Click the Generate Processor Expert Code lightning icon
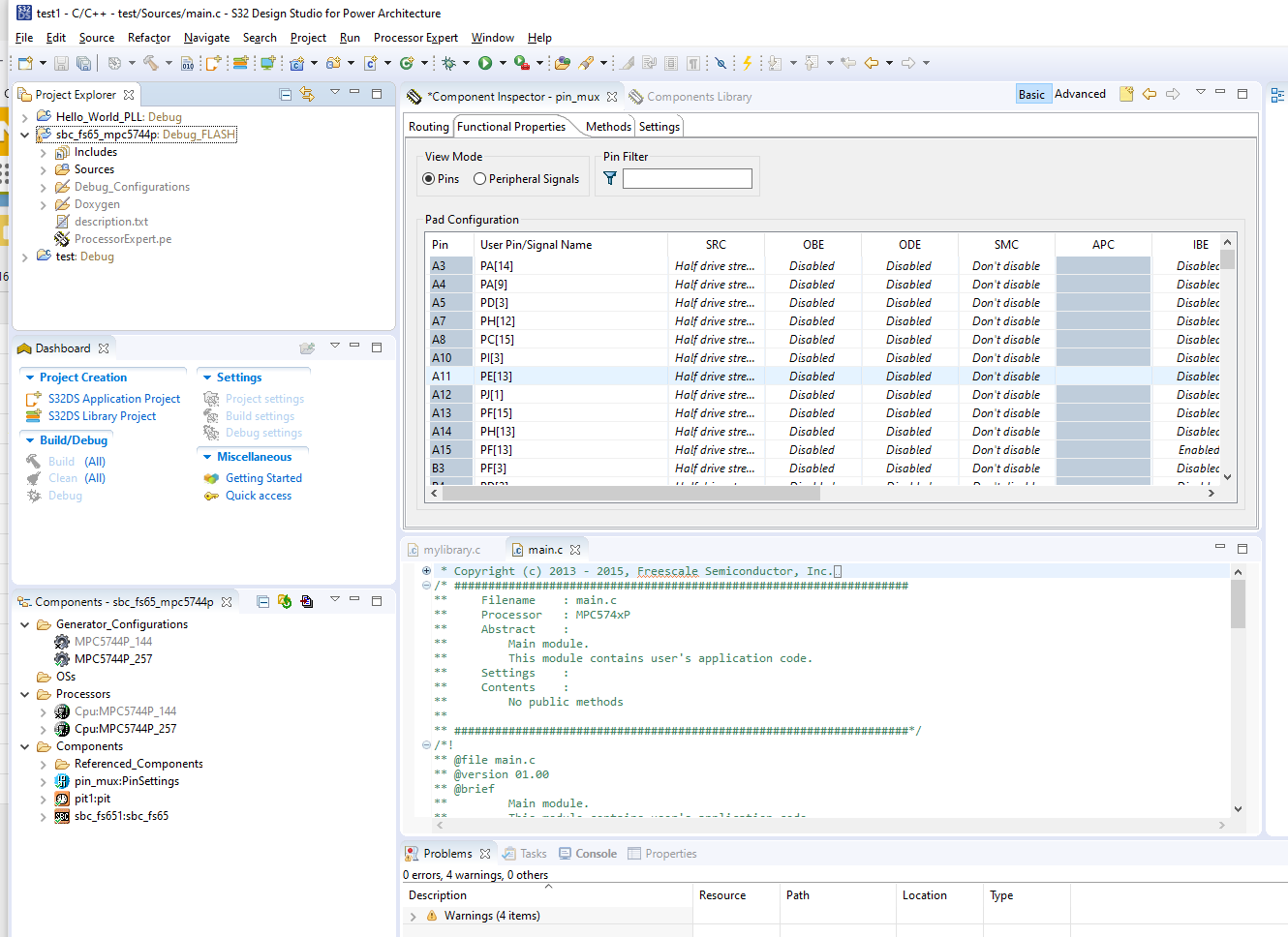1288x937 pixels. coord(748,62)
